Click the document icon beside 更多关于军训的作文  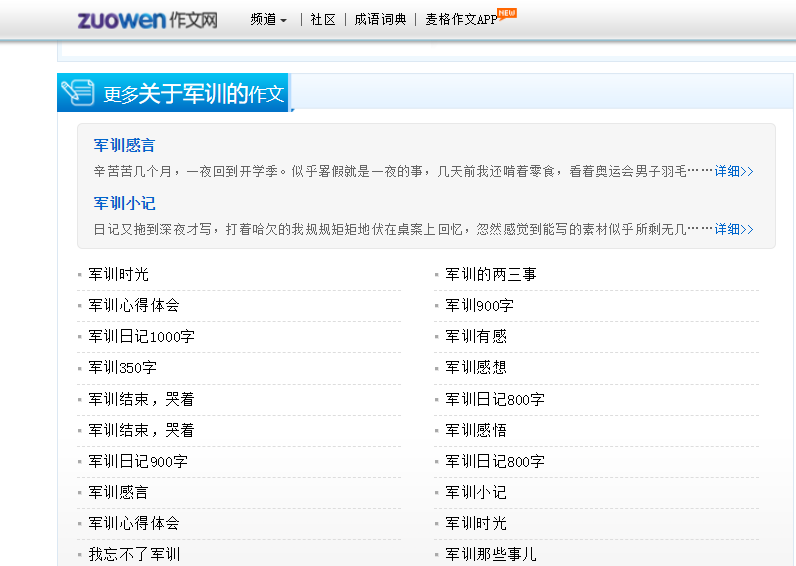[x=78, y=93]
